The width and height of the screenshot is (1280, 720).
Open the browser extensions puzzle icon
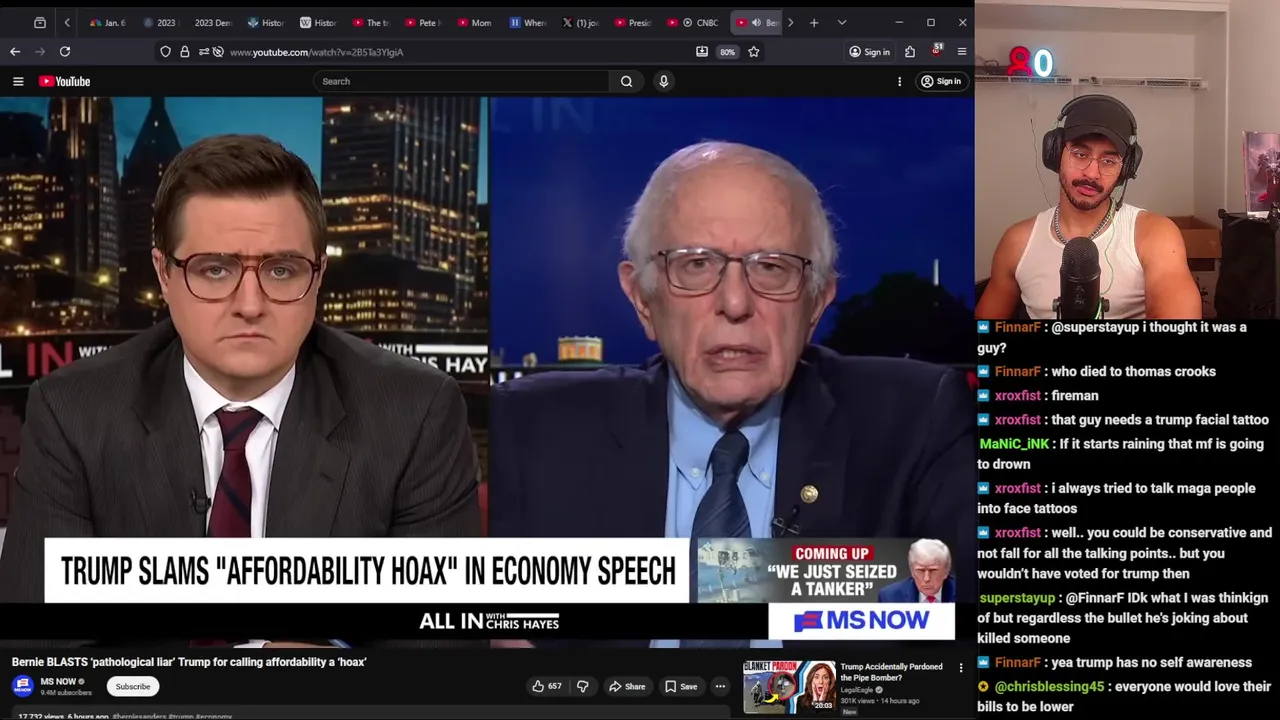[x=910, y=52]
